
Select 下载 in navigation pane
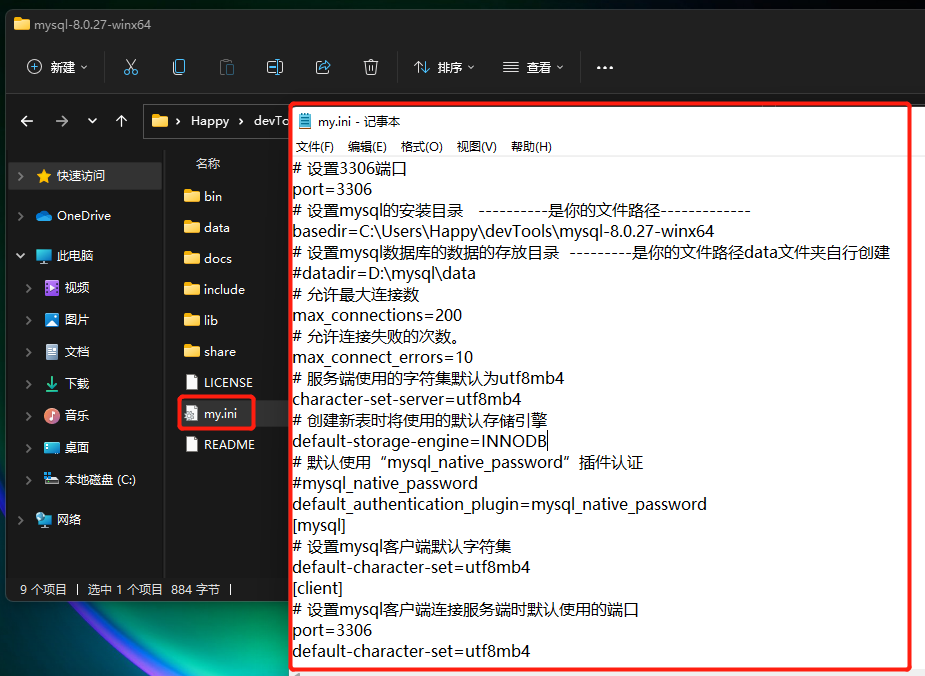pos(67,383)
